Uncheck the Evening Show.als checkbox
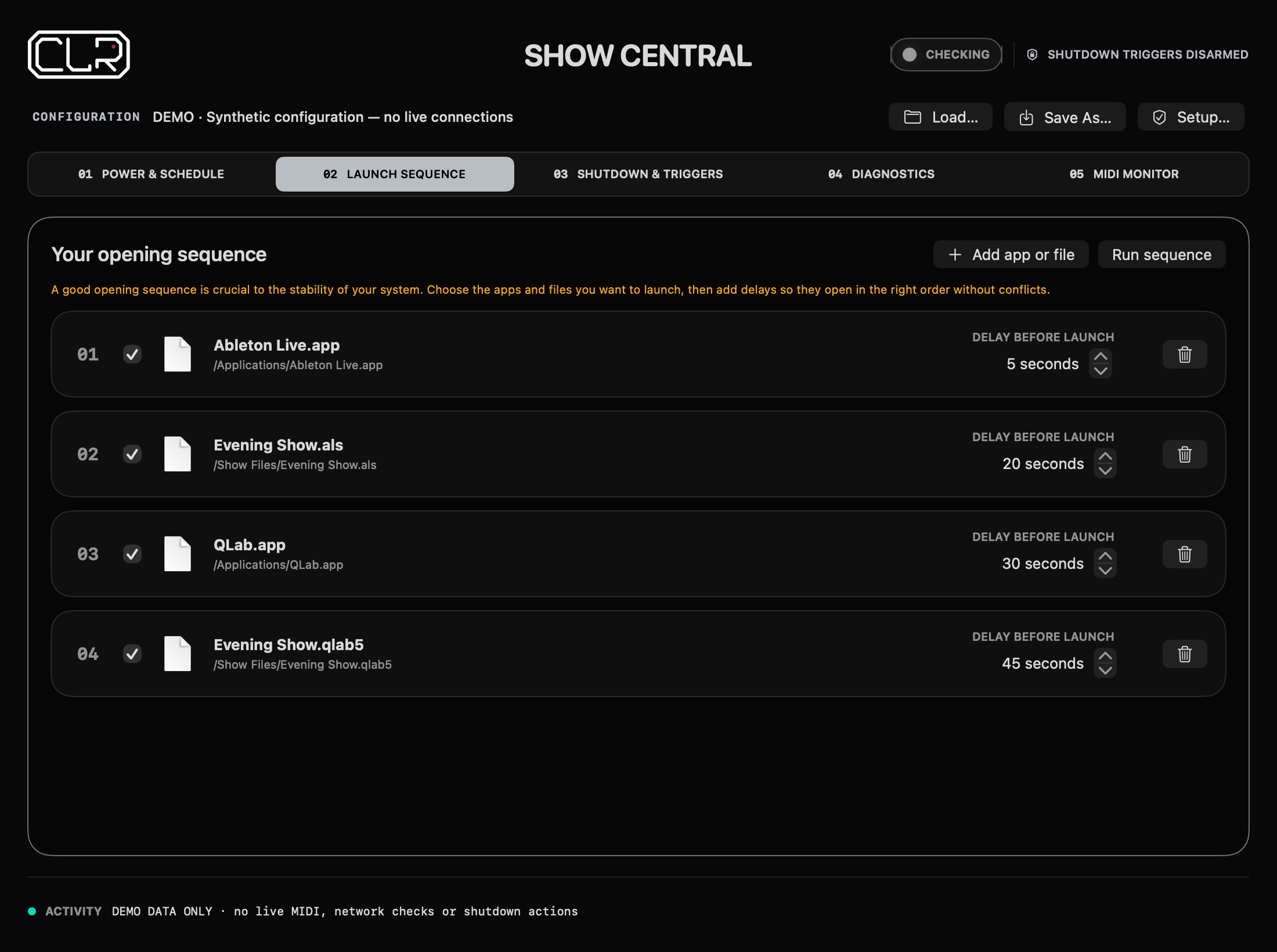The image size is (1277, 952). [132, 454]
